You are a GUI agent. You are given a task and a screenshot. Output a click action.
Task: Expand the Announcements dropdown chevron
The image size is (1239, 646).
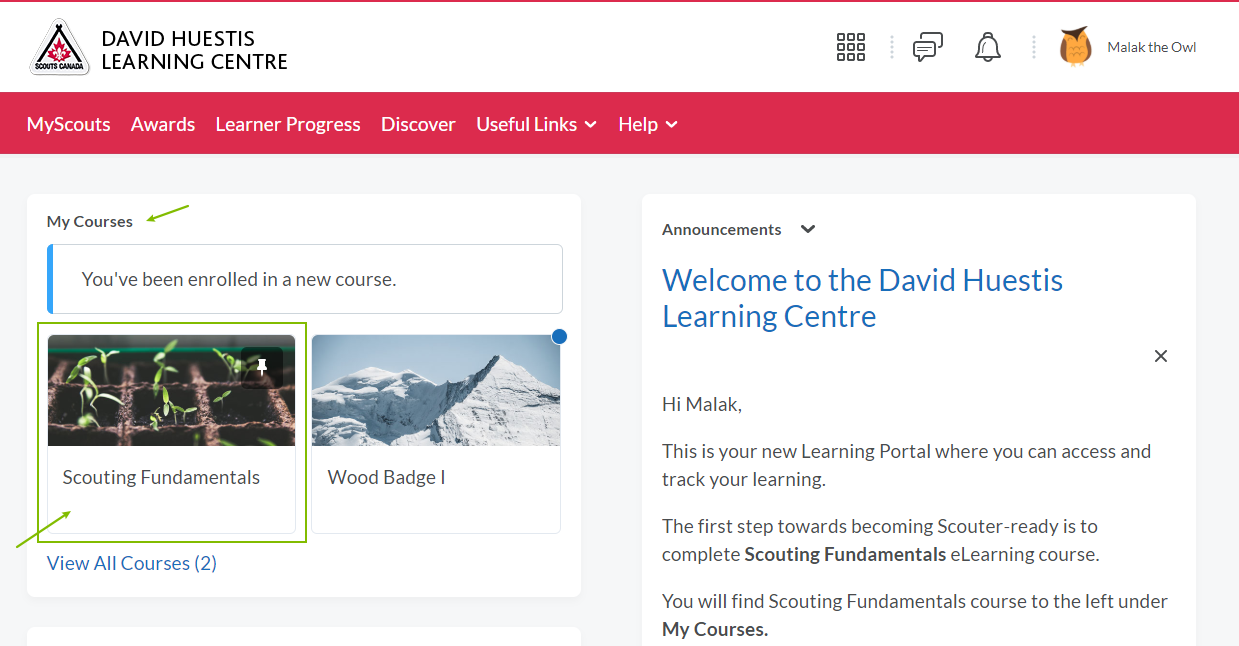pyautogui.click(x=808, y=229)
